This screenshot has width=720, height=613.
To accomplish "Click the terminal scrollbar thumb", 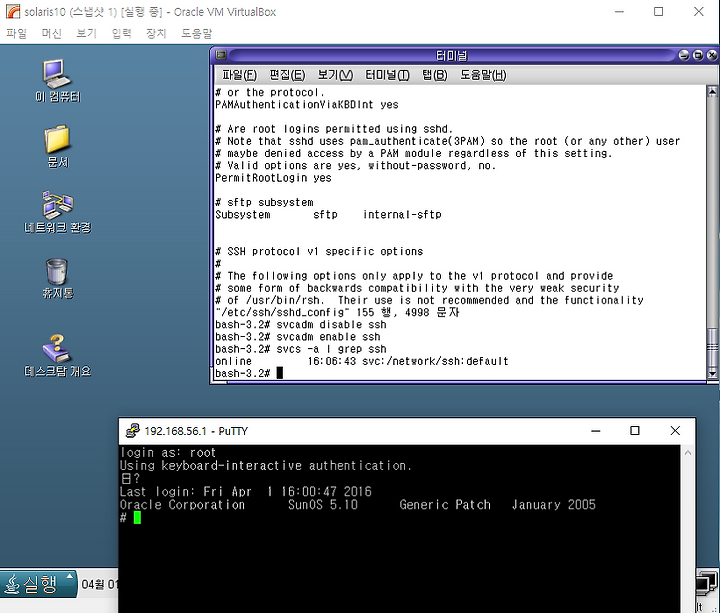I will (x=712, y=348).
